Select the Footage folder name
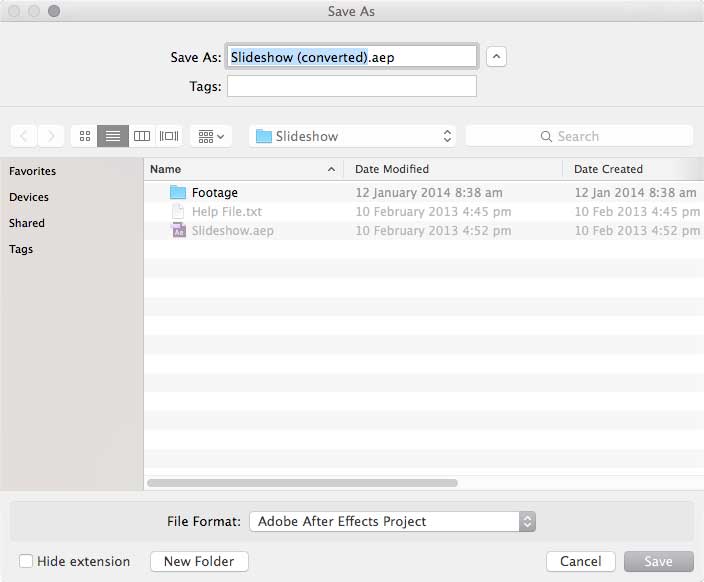704x582 pixels. [x=215, y=193]
